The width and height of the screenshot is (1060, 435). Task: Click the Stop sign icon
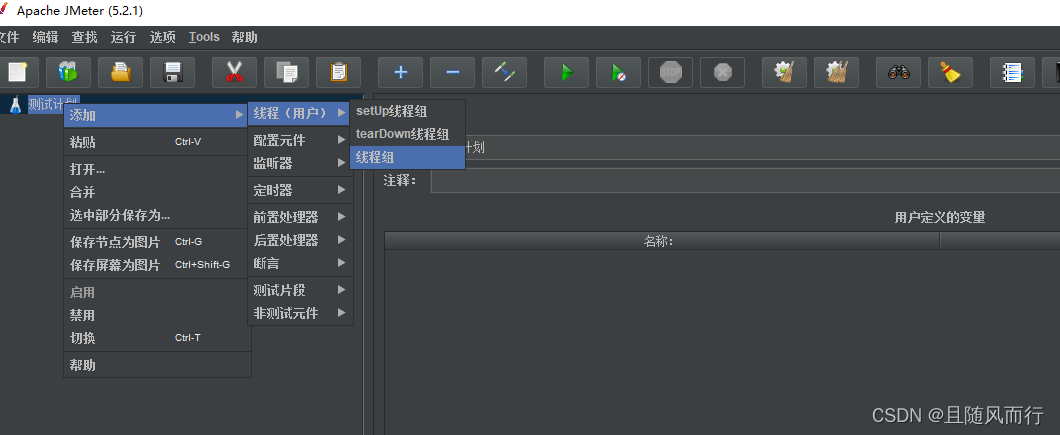[x=671, y=72]
